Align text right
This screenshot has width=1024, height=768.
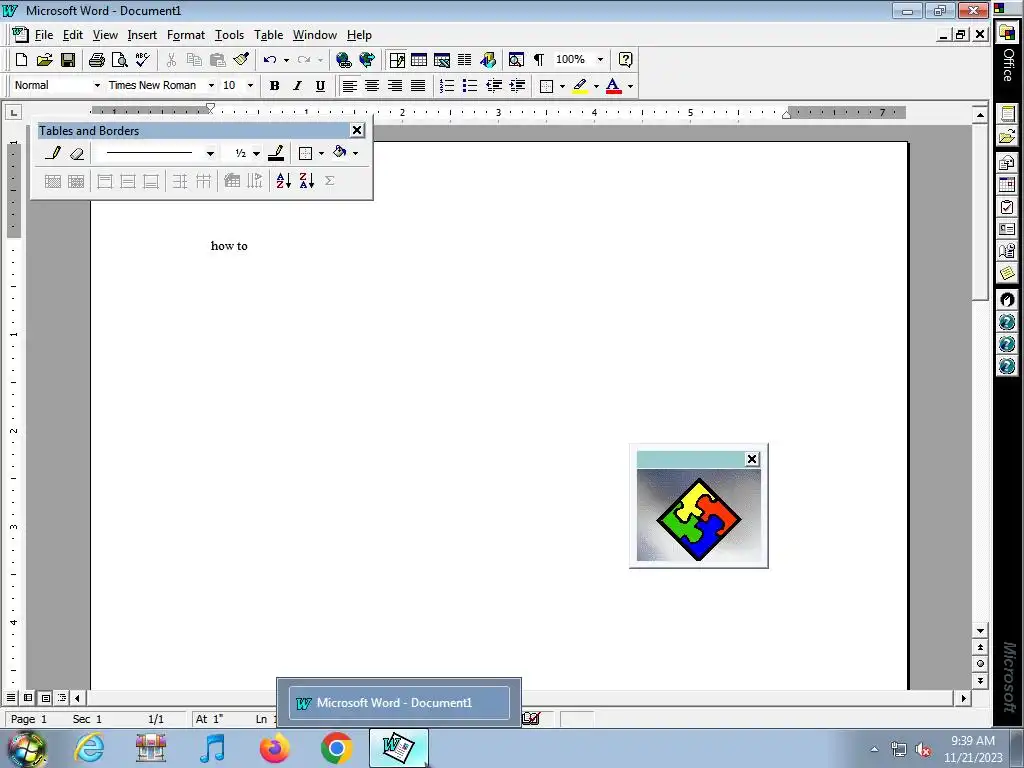click(x=395, y=86)
